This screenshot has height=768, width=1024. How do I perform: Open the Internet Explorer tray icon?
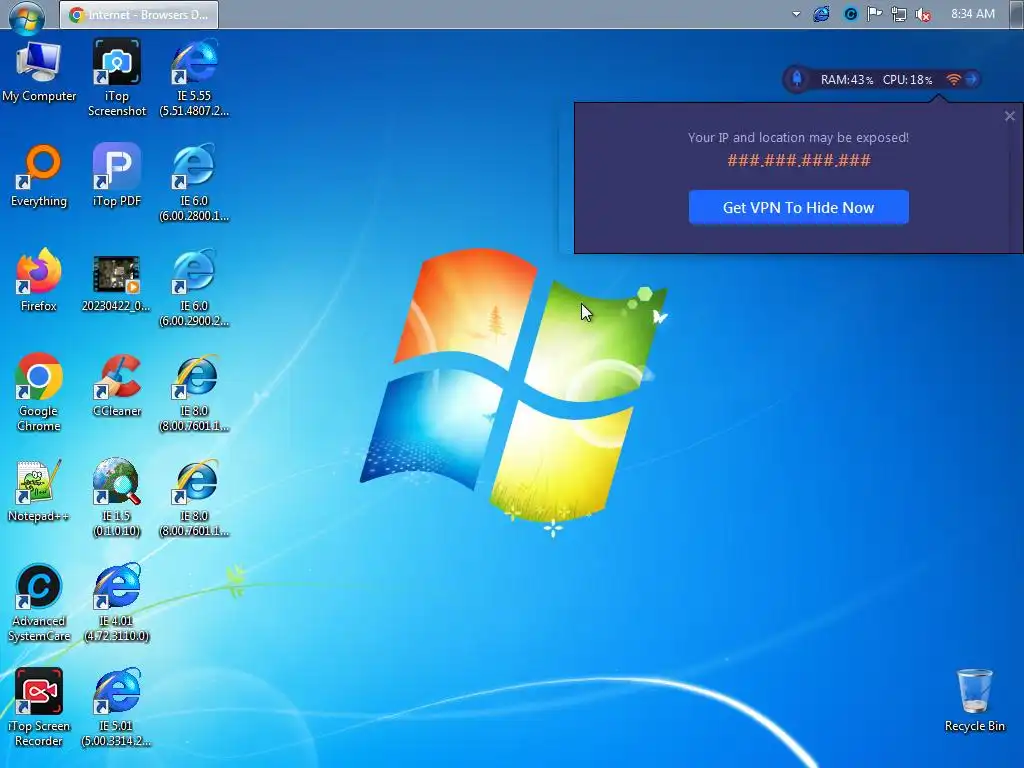click(x=822, y=14)
